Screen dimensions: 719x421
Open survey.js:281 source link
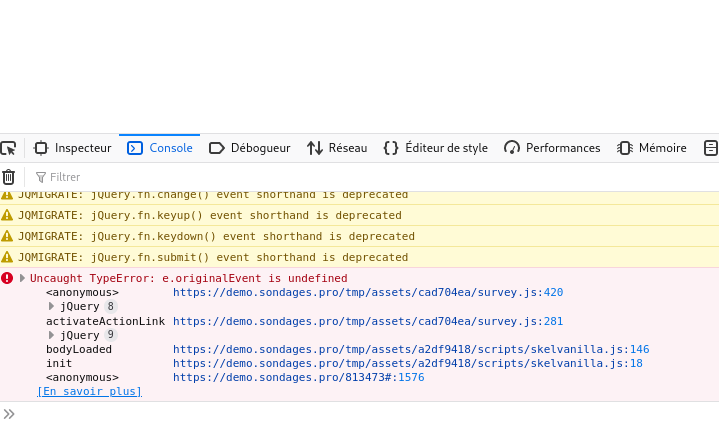pyautogui.click(x=368, y=321)
